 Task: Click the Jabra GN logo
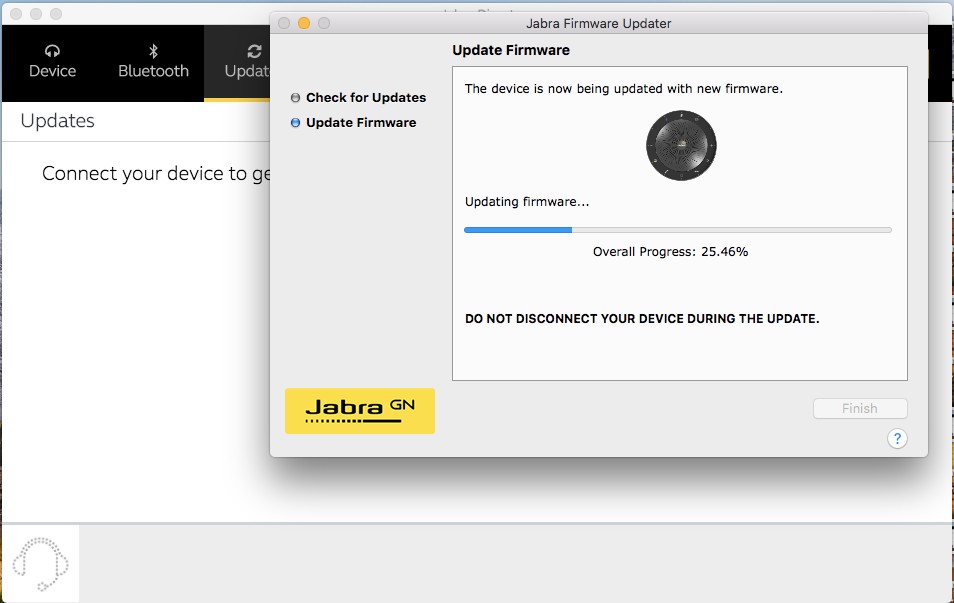360,411
